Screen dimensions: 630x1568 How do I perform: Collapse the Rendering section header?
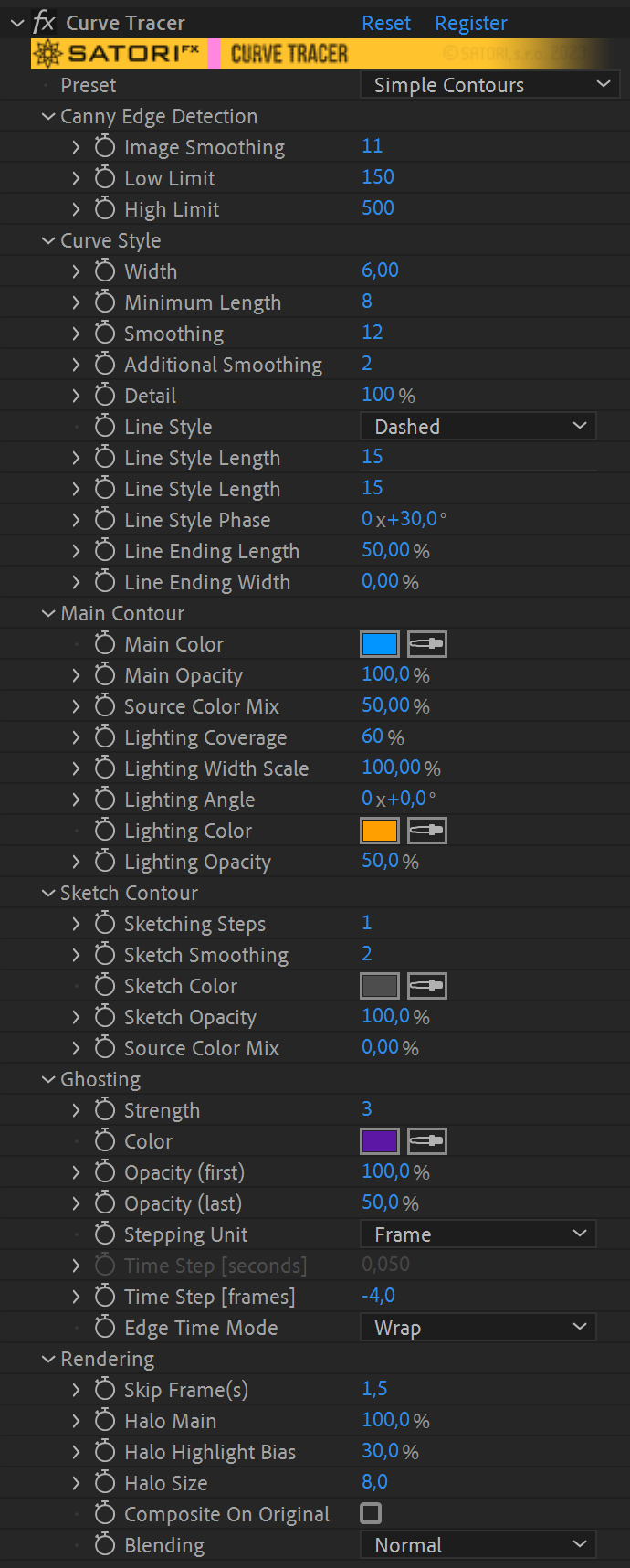[x=48, y=1360]
